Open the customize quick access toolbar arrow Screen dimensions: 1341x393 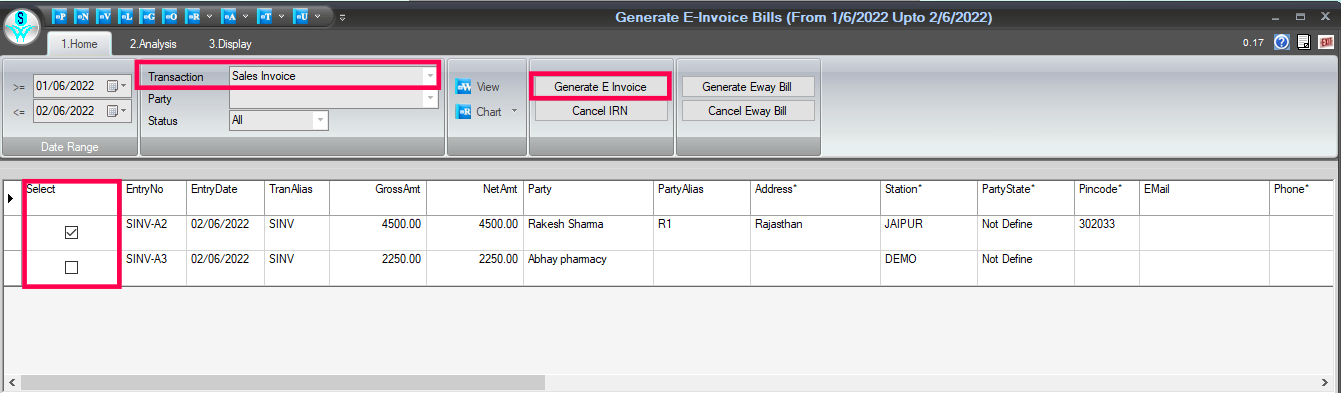click(x=343, y=17)
